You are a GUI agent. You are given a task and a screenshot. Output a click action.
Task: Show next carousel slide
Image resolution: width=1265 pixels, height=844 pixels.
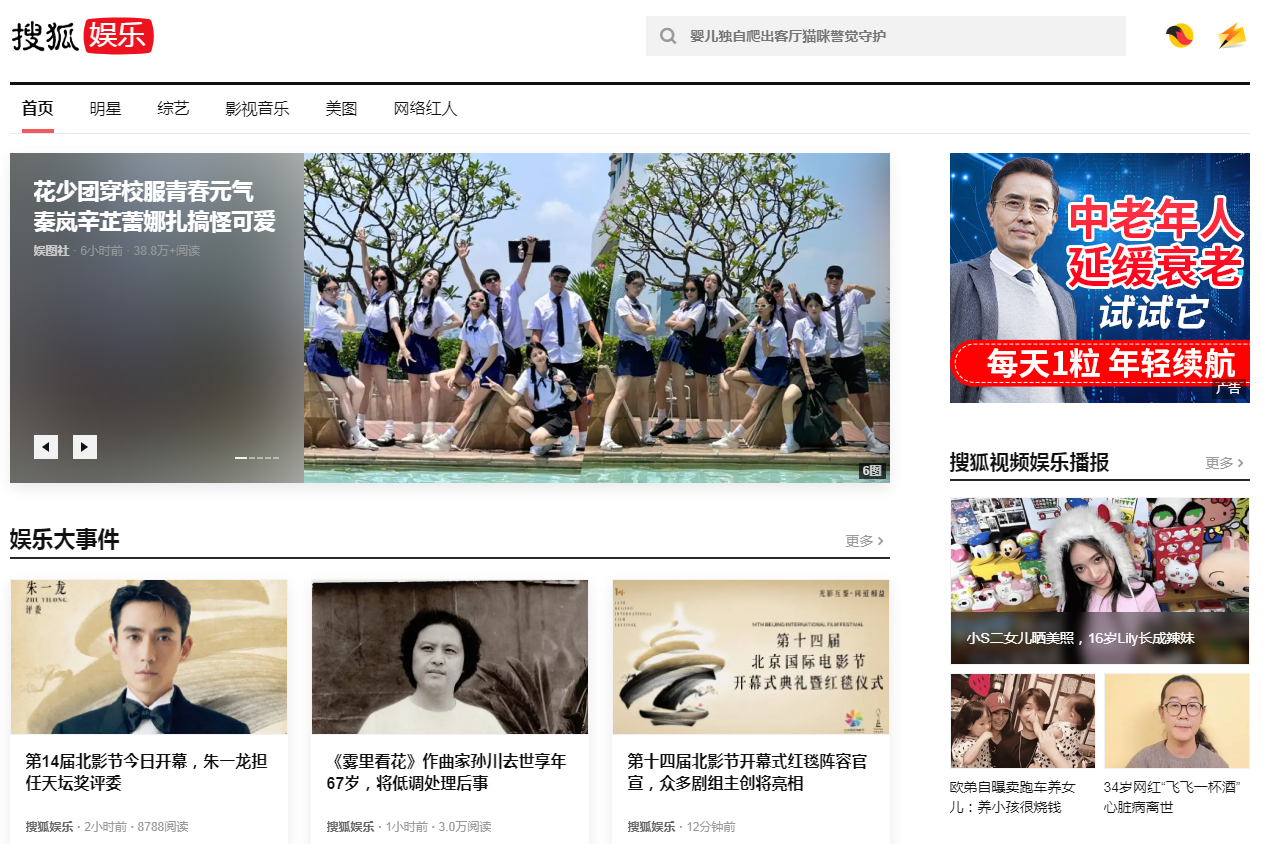click(85, 447)
